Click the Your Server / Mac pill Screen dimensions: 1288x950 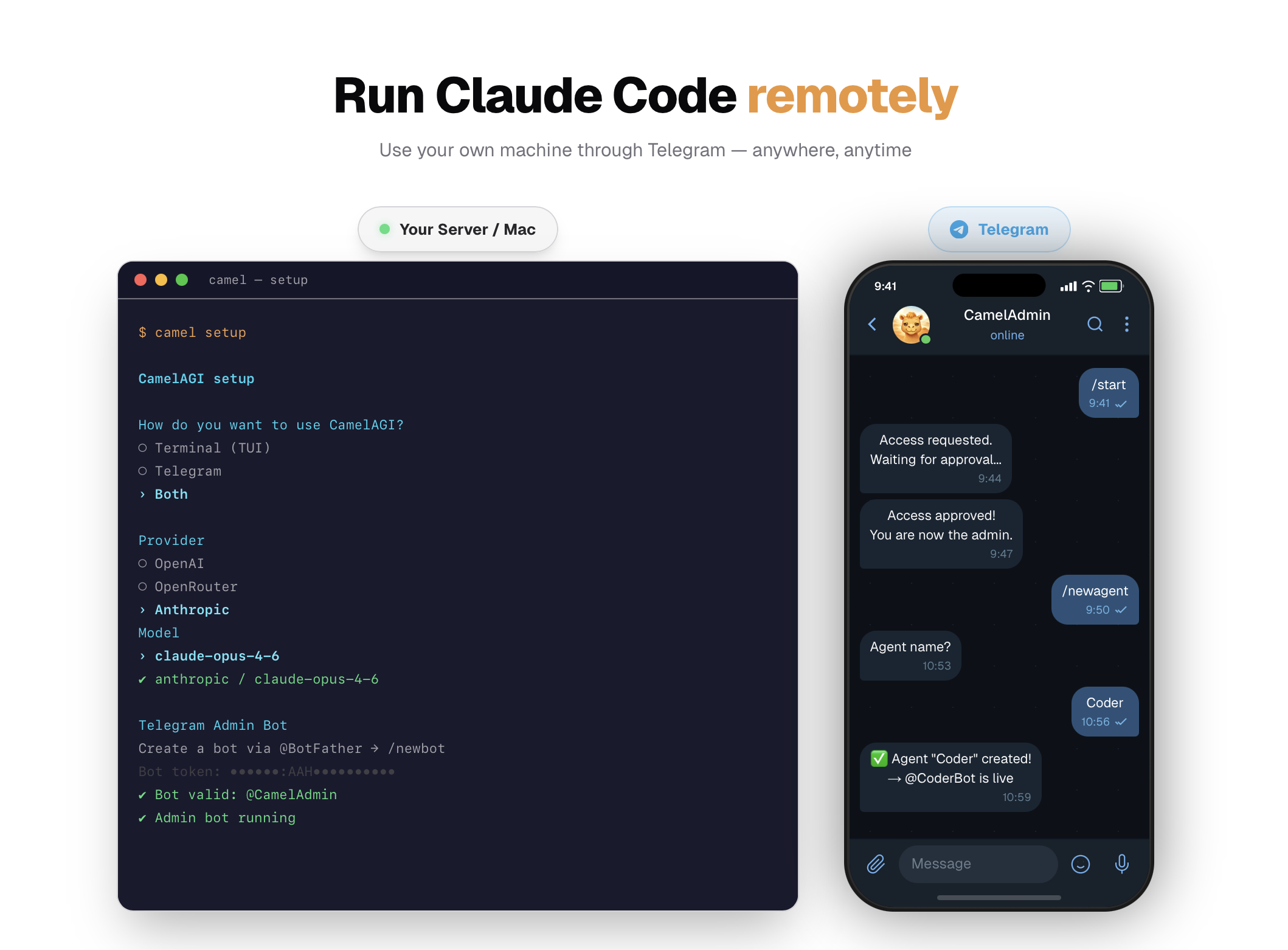(x=457, y=229)
